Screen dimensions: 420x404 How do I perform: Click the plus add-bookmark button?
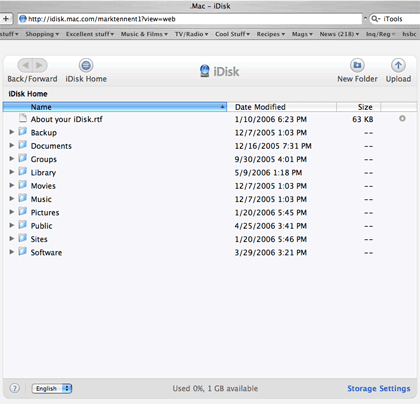click(6, 19)
